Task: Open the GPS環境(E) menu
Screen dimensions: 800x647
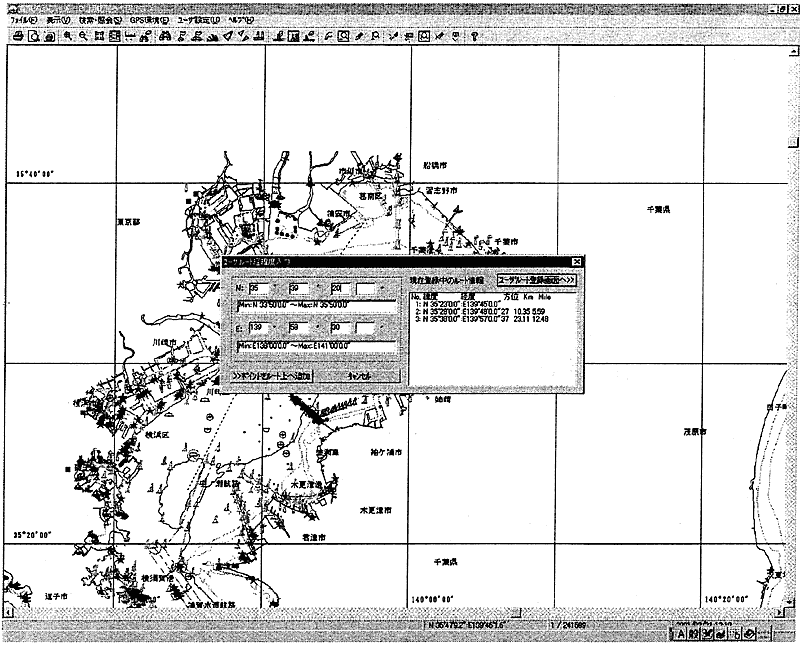Action: 149,20
